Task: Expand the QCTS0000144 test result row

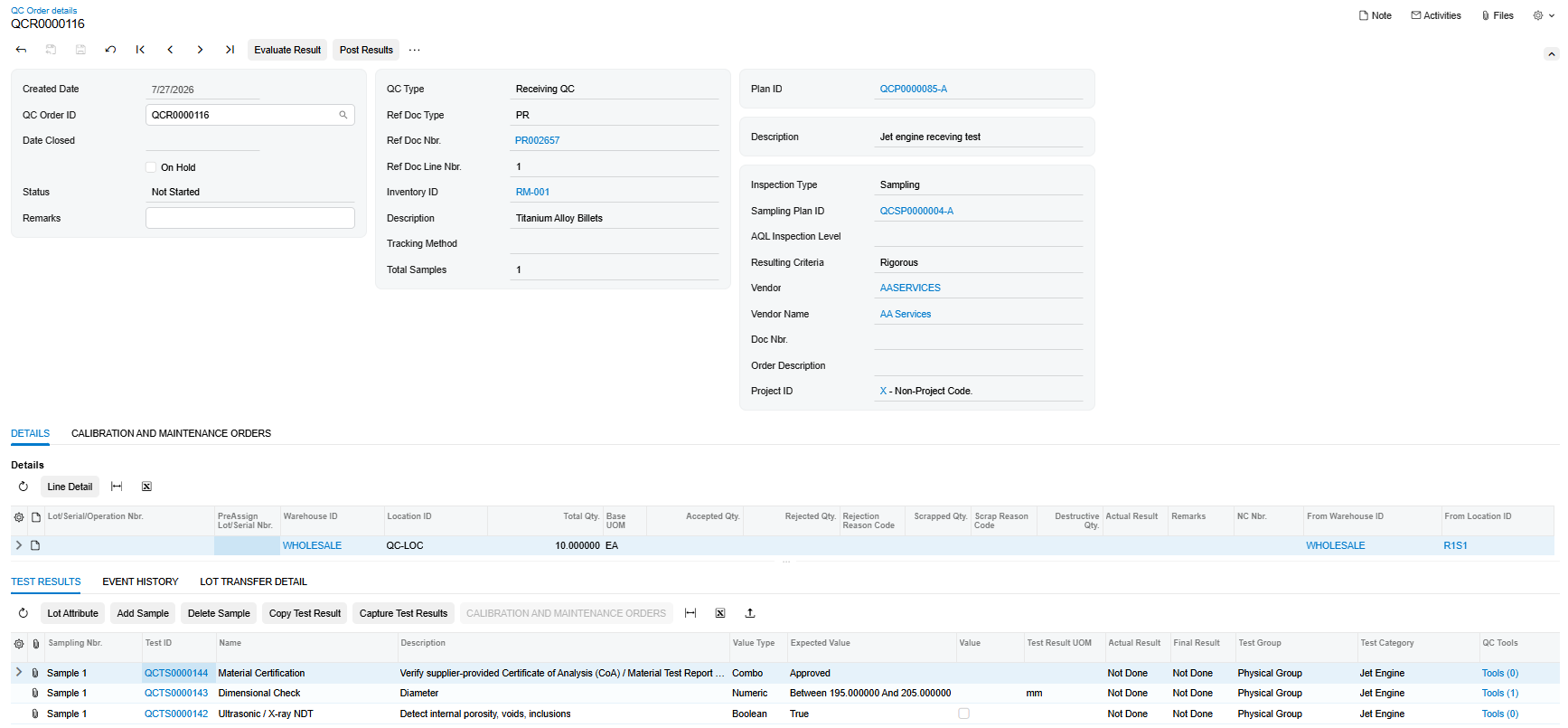Action: tap(19, 673)
